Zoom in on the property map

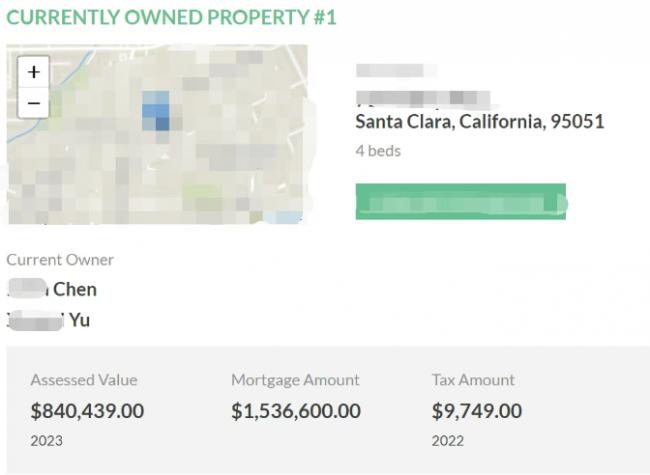(x=34, y=72)
